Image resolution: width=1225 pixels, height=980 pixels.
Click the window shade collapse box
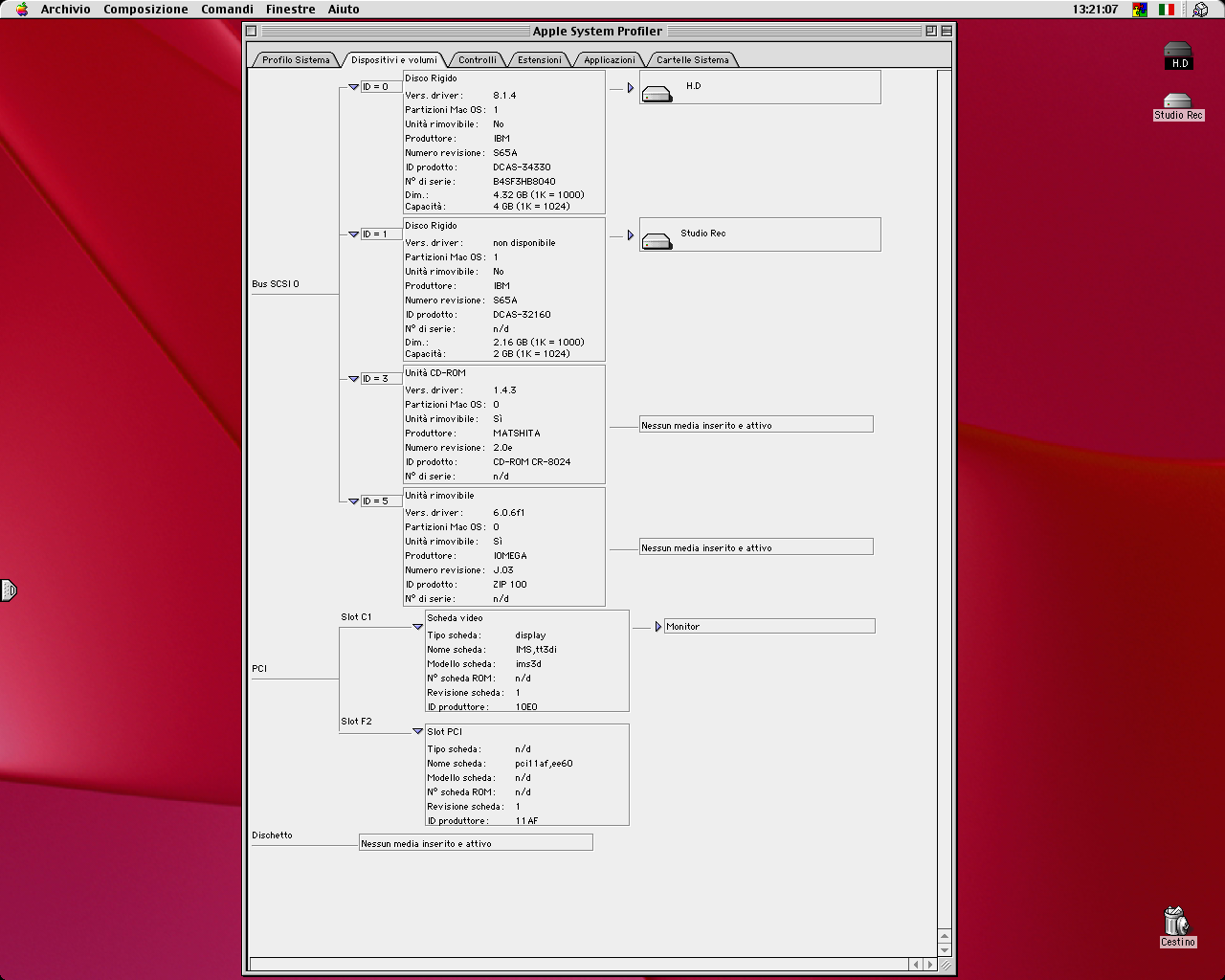(x=947, y=31)
